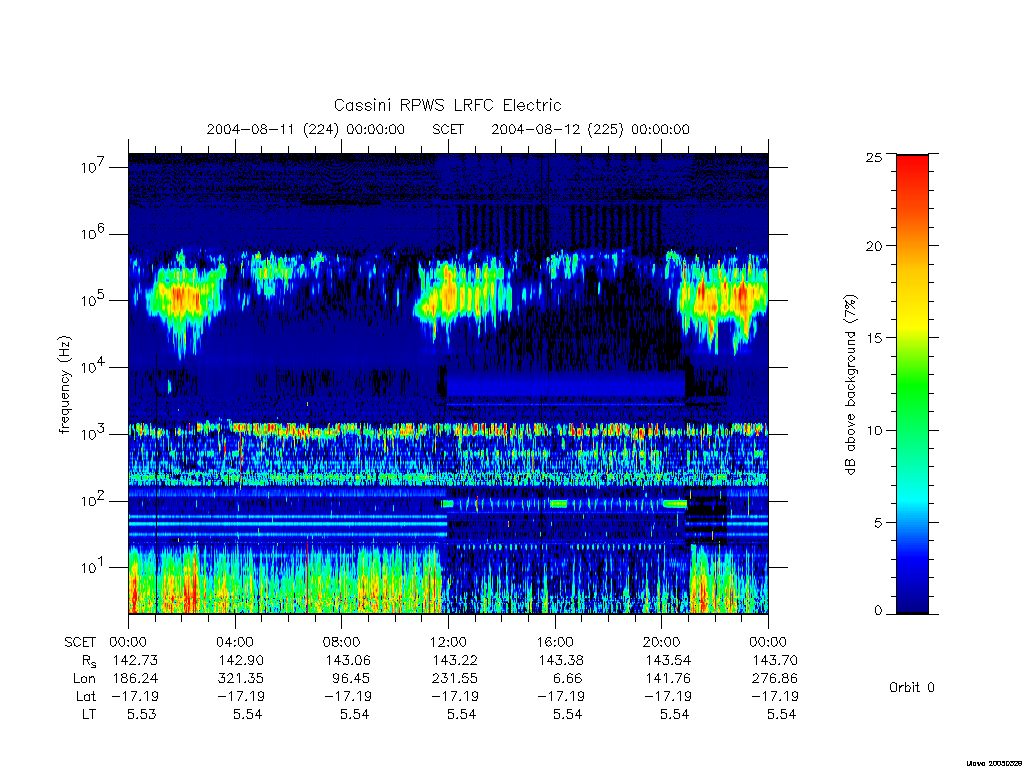Image resolution: width=1024 pixels, height=768 pixels.
Task: Select the Rs value '143.38'
Action: tap(561, 660)
